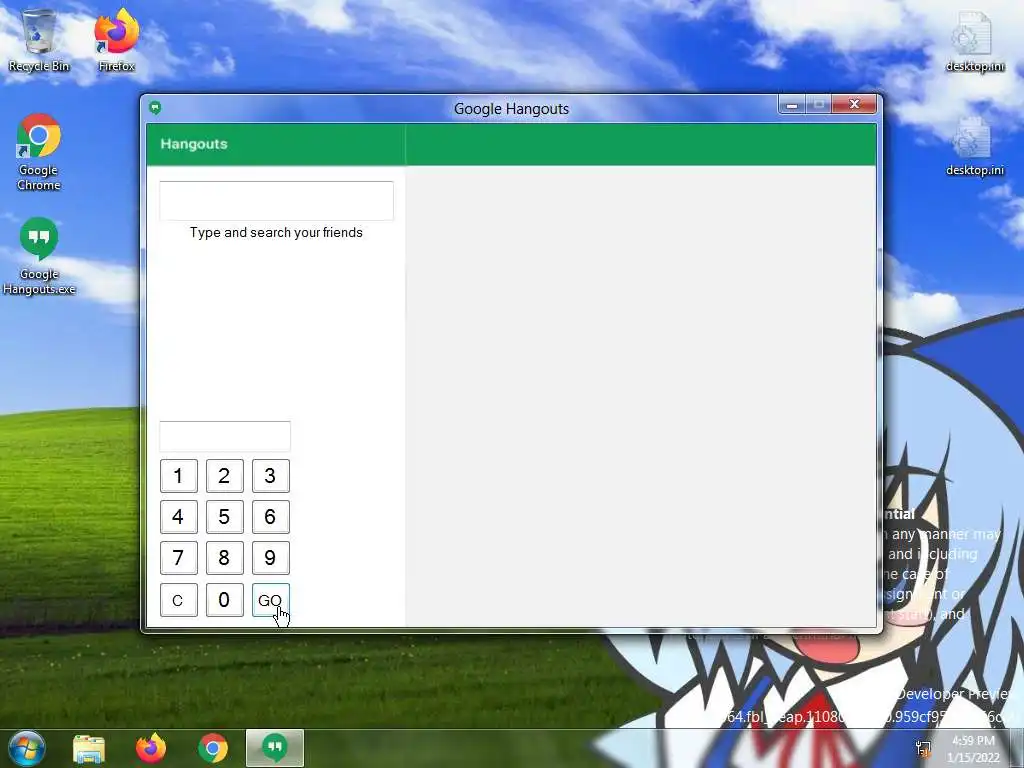Tap digit 6 on the keypad

point(270,517)
